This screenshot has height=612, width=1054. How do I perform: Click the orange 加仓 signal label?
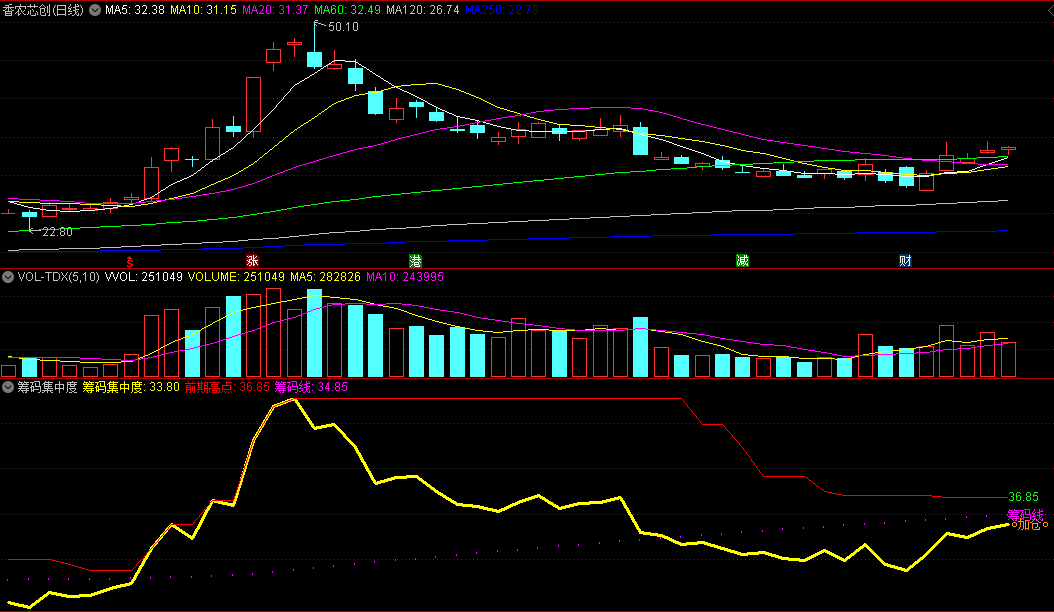click(1030, 525)
